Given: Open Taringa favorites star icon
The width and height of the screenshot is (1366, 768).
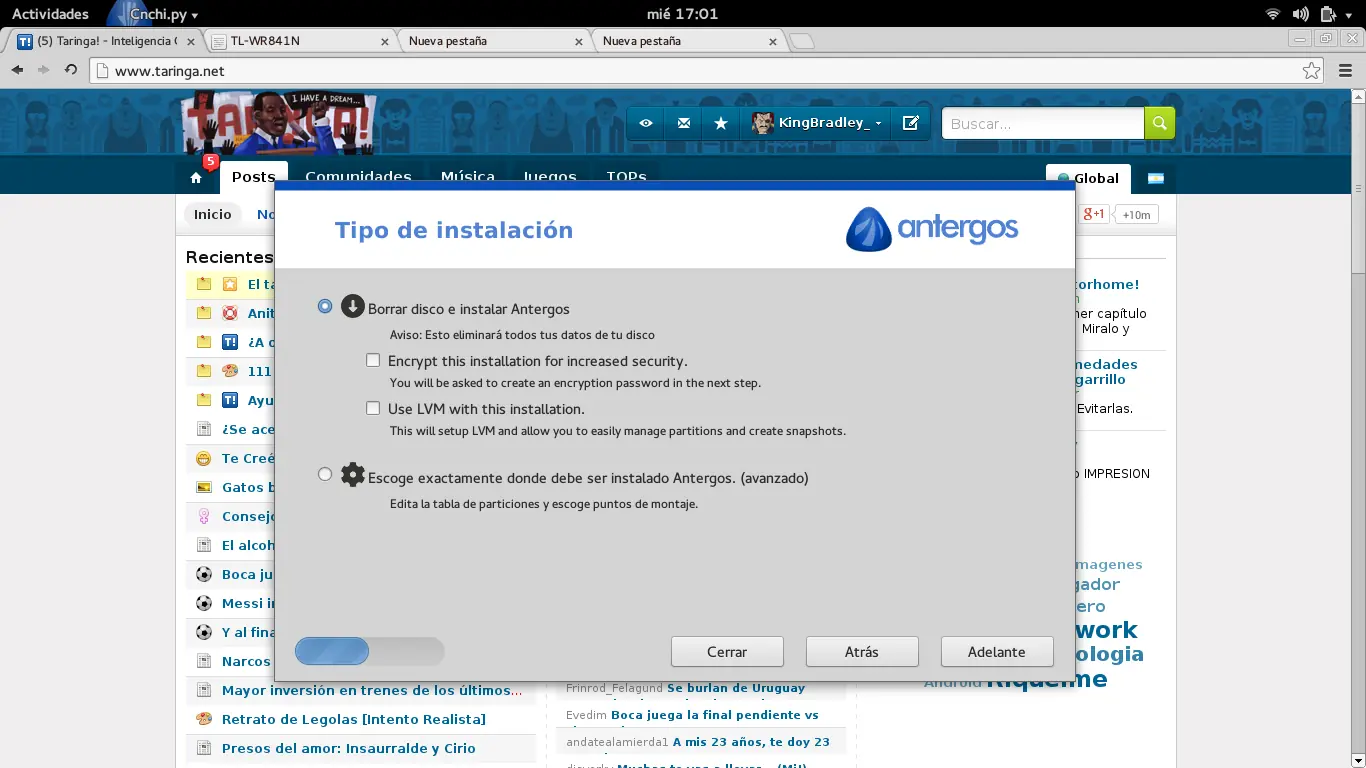Looking at the screenshot, I should coord(721,123).
